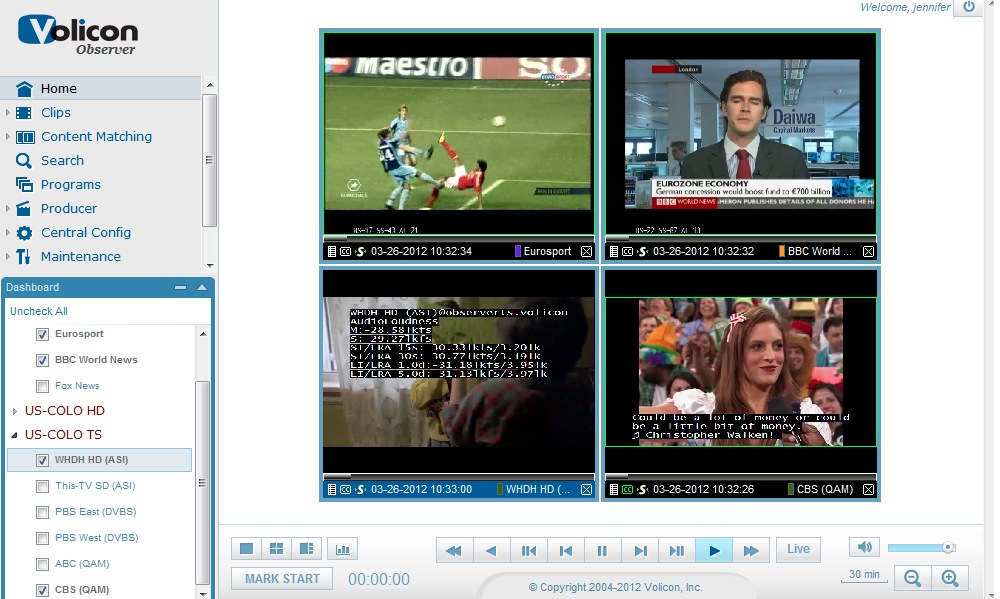Uncheck WHDH HD (ASI) channel
1000x599 pixels.
[x=43, y=460]
